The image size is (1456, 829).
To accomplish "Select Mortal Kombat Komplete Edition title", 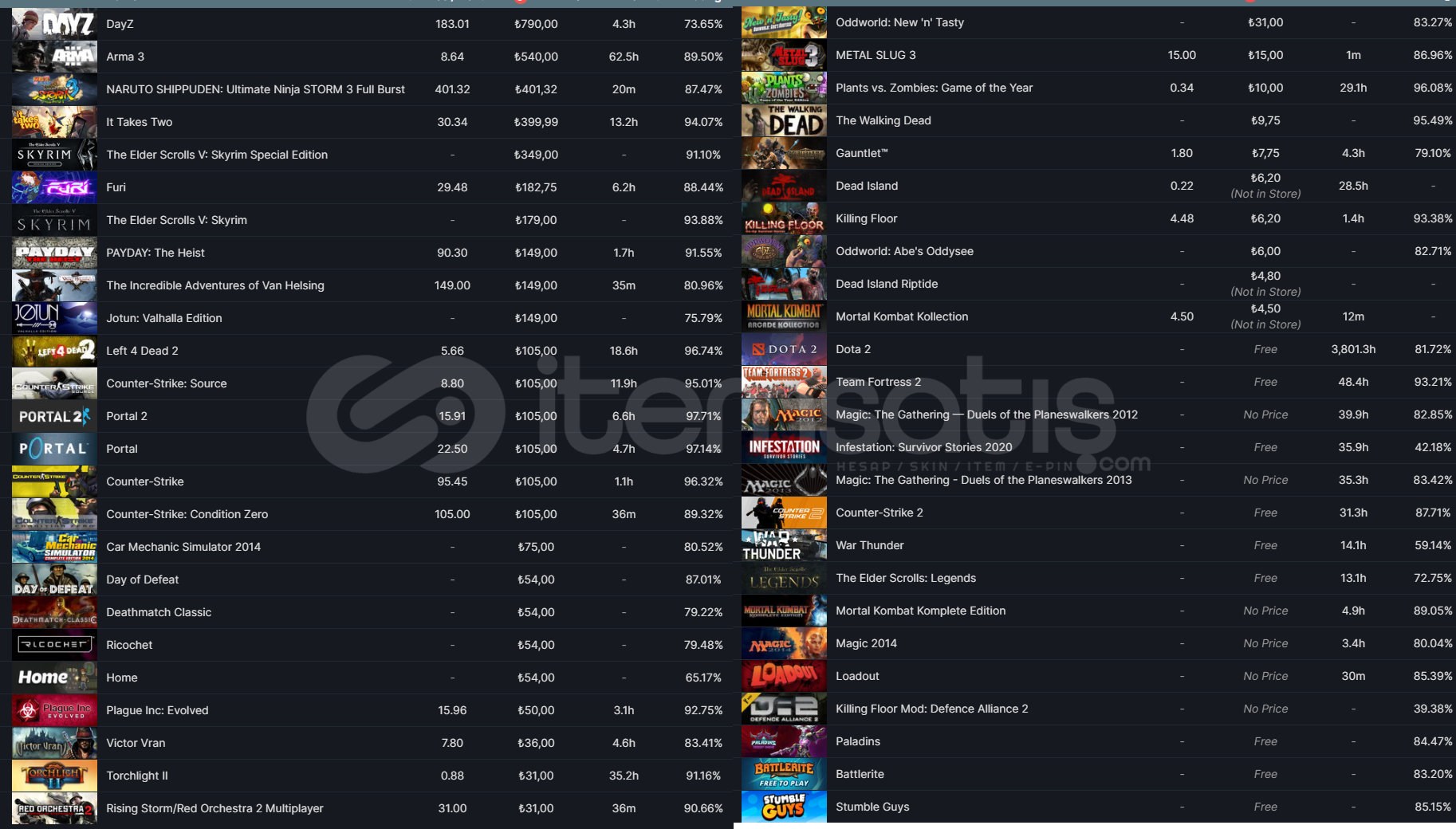I will 920,611.
